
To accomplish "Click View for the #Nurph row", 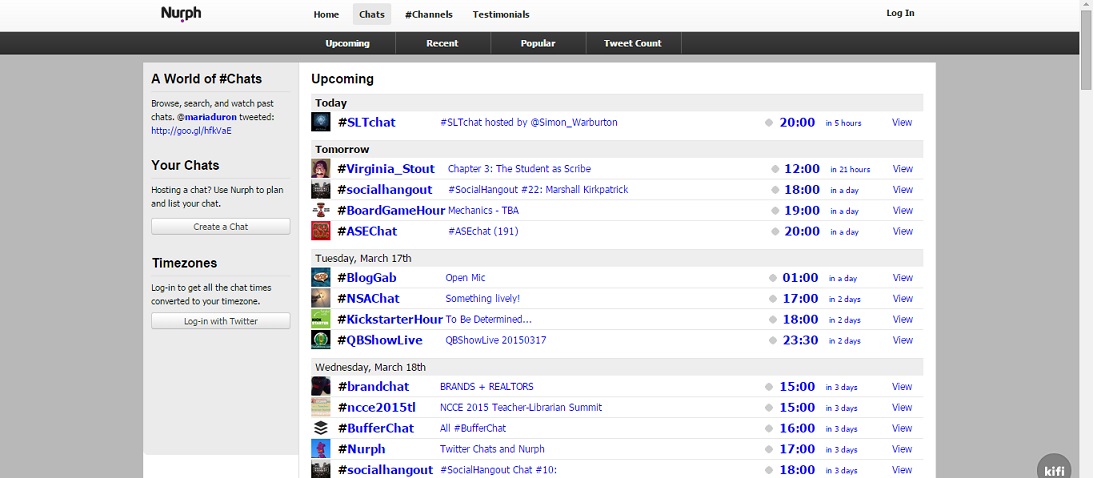I will coord(902,449).
